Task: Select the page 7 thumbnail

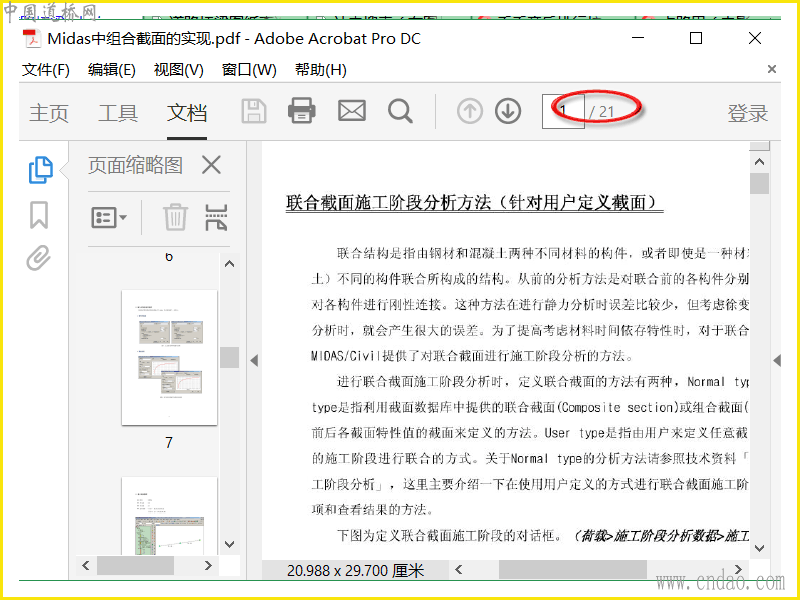Action: point(169,358)
